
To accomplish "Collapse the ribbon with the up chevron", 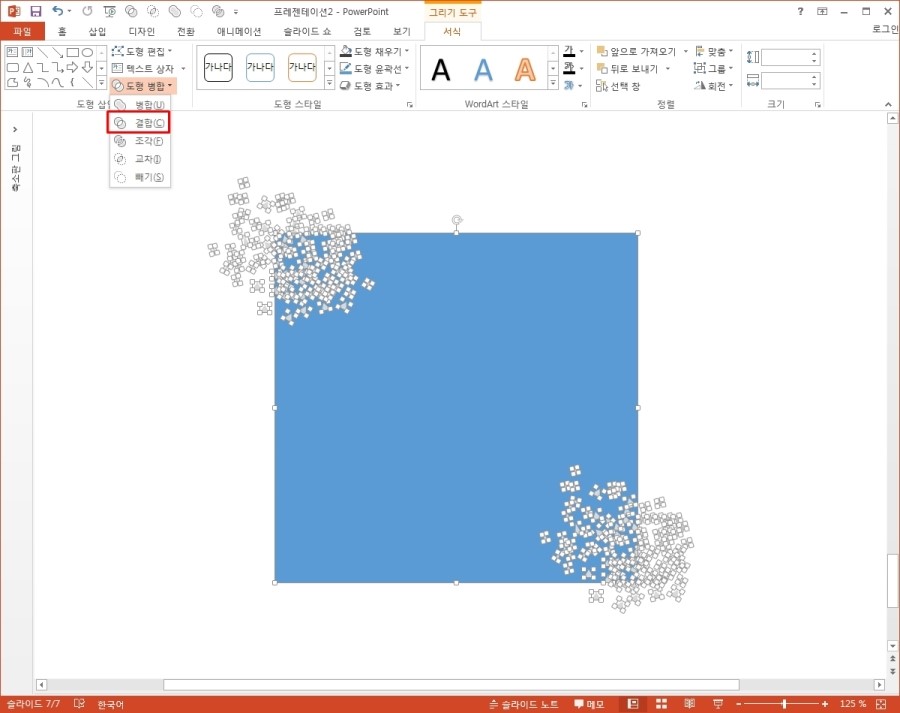I will pos(888,104).
